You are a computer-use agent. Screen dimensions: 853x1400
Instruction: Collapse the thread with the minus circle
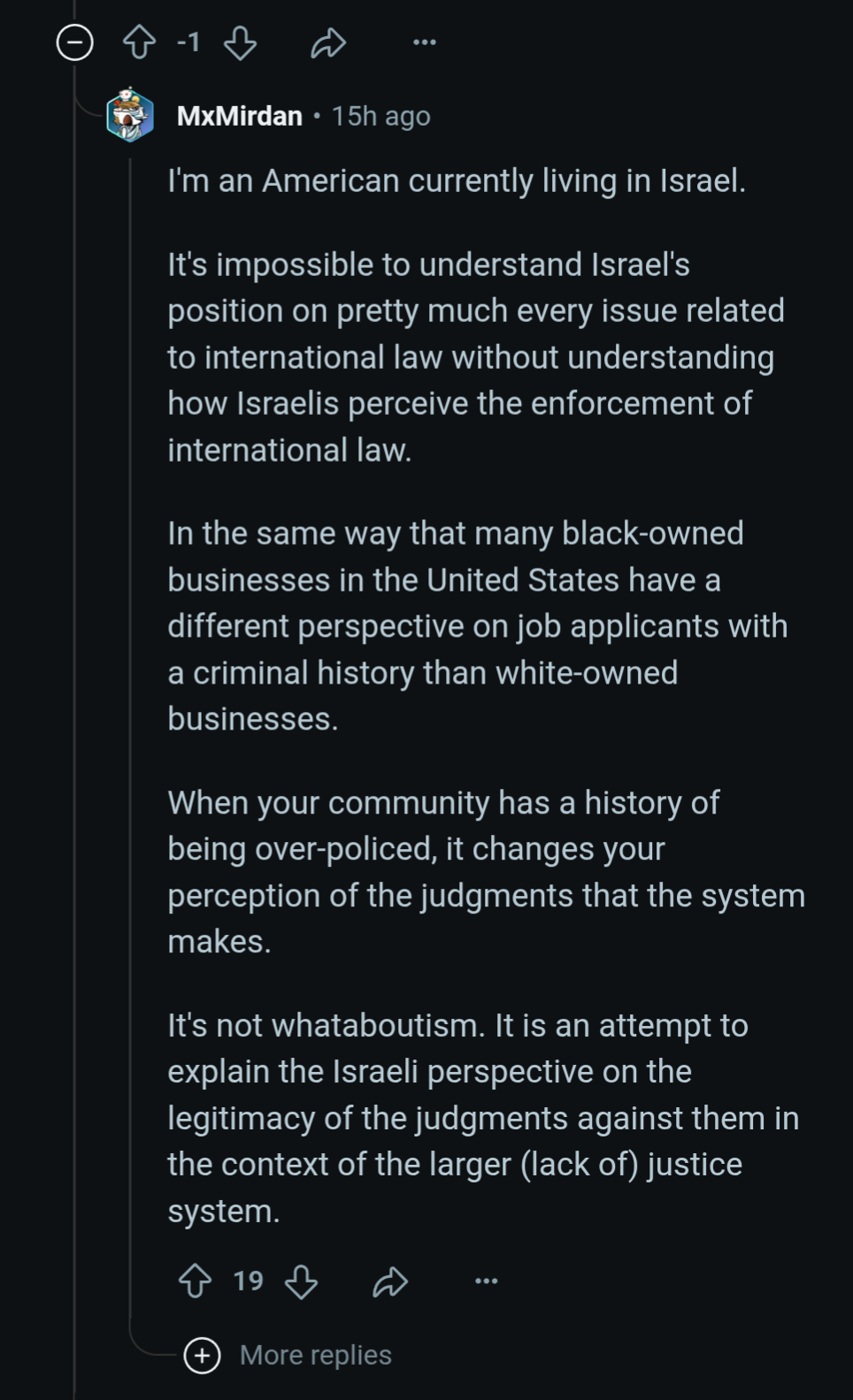coord(75,42)
